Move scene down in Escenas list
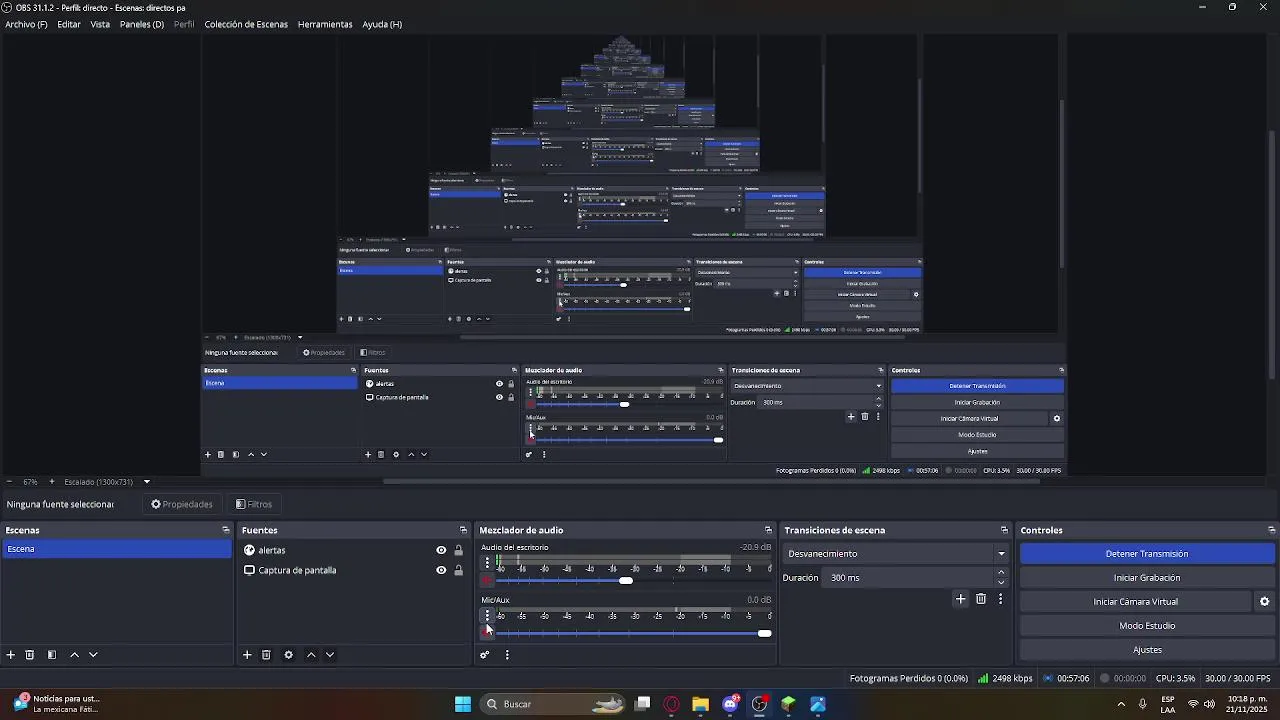Screen dimensions: 1280x720 click(x=93, y=655)
